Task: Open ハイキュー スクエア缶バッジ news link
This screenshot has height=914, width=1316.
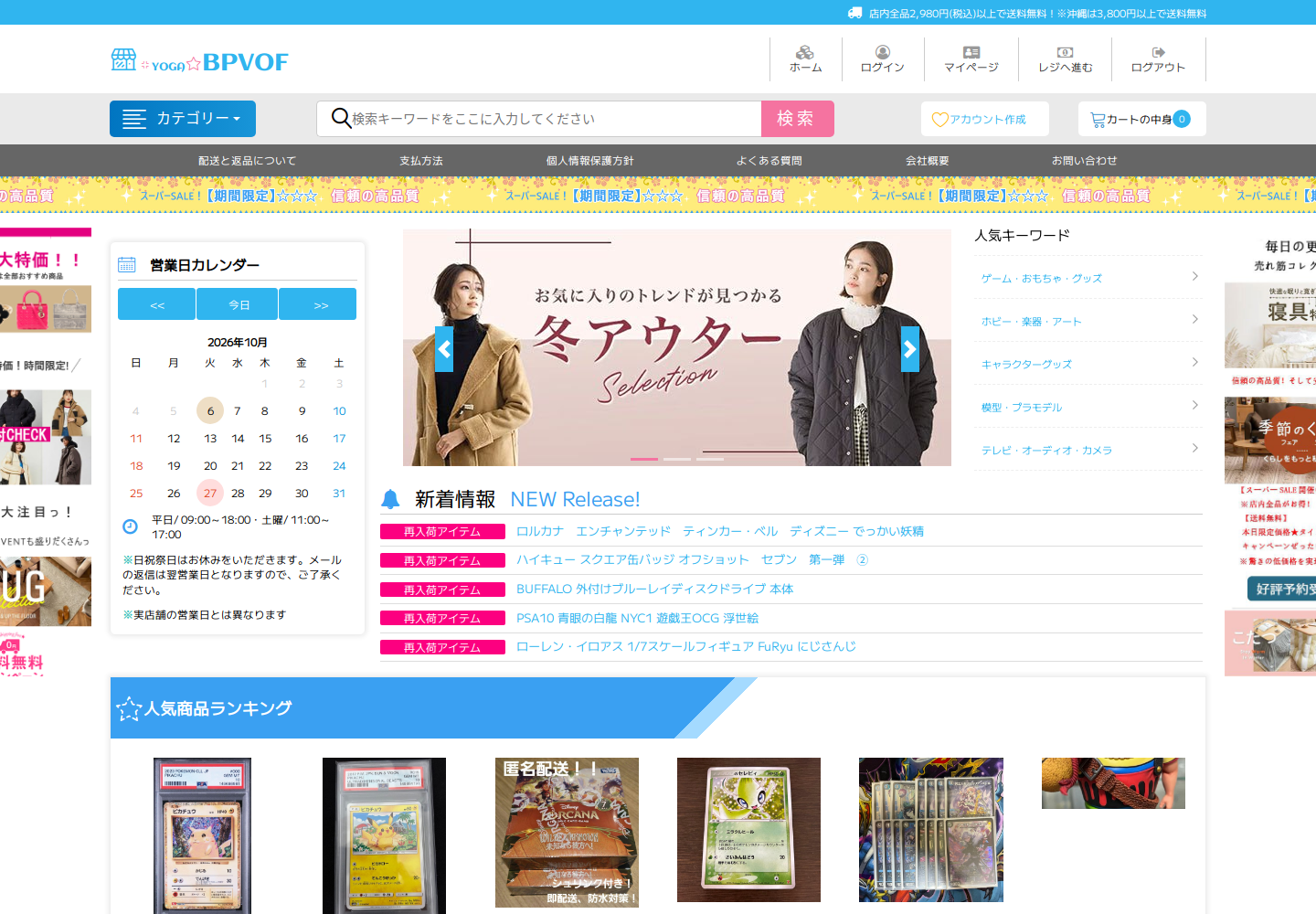Action: click(692, 560)
